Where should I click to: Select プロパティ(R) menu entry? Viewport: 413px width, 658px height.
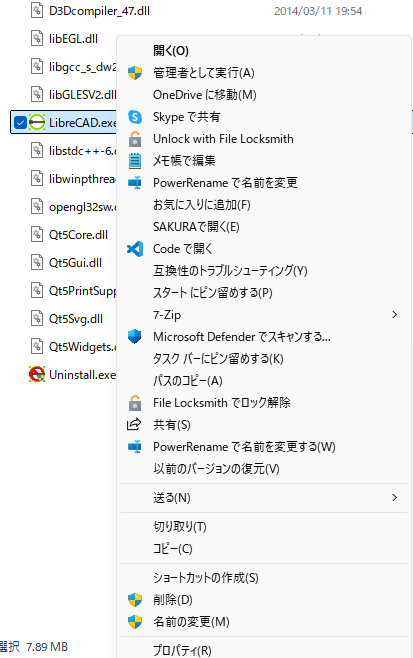[182, 650]
